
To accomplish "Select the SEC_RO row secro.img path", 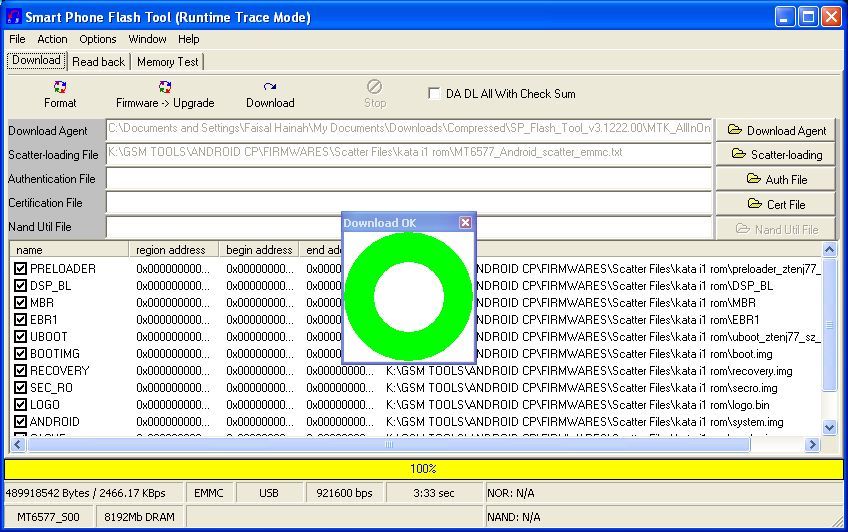I will point(581,388).
